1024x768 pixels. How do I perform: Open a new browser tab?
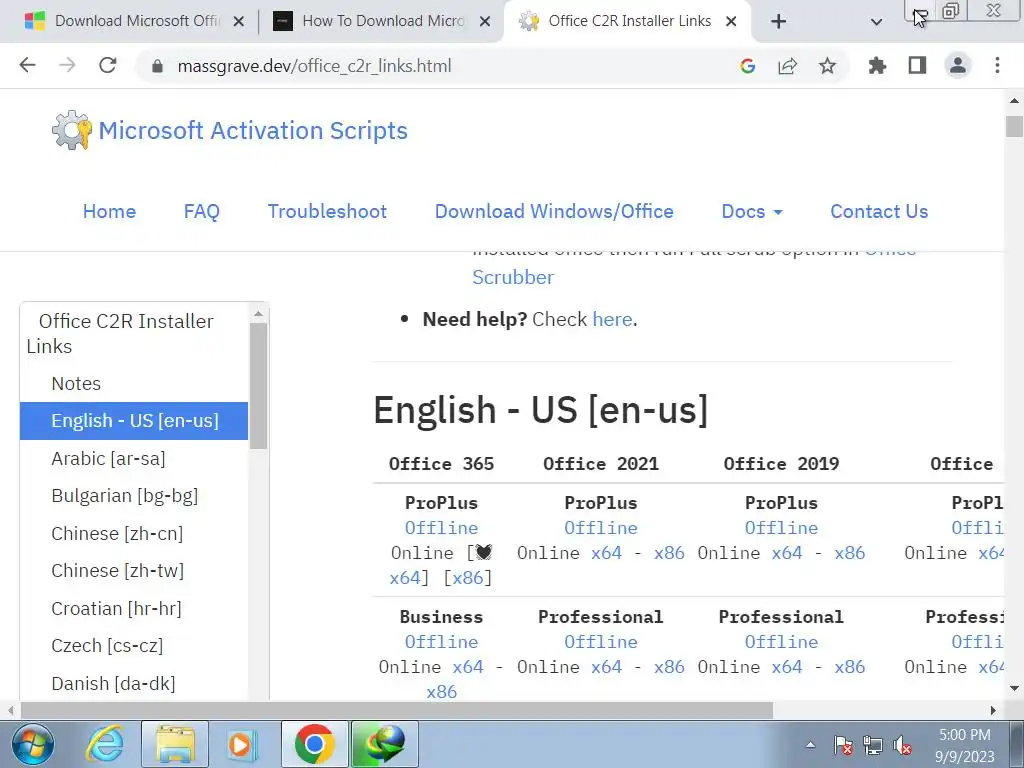[x=778, y=22]
